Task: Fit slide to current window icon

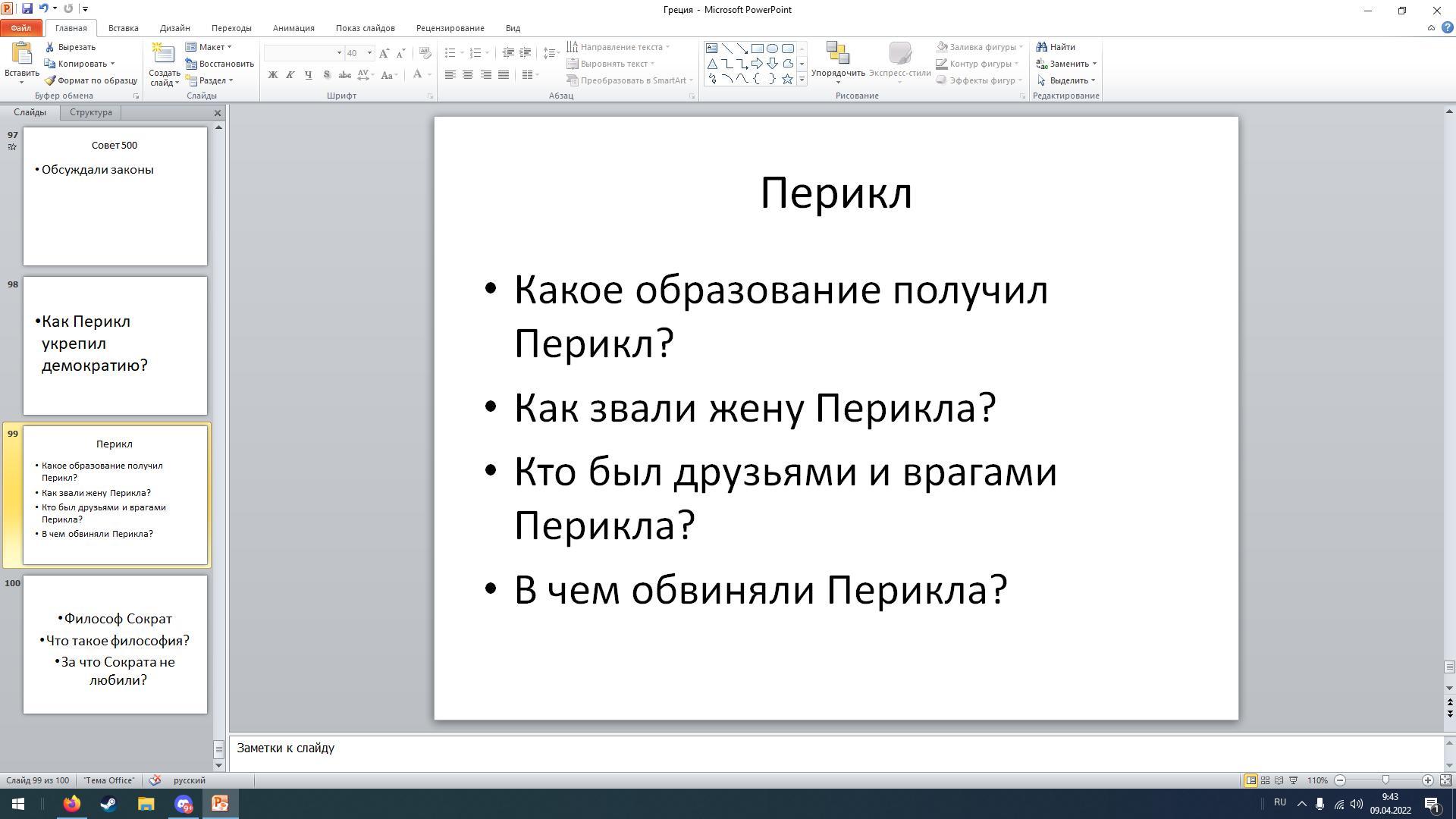Action: (x=1445, y=780)
